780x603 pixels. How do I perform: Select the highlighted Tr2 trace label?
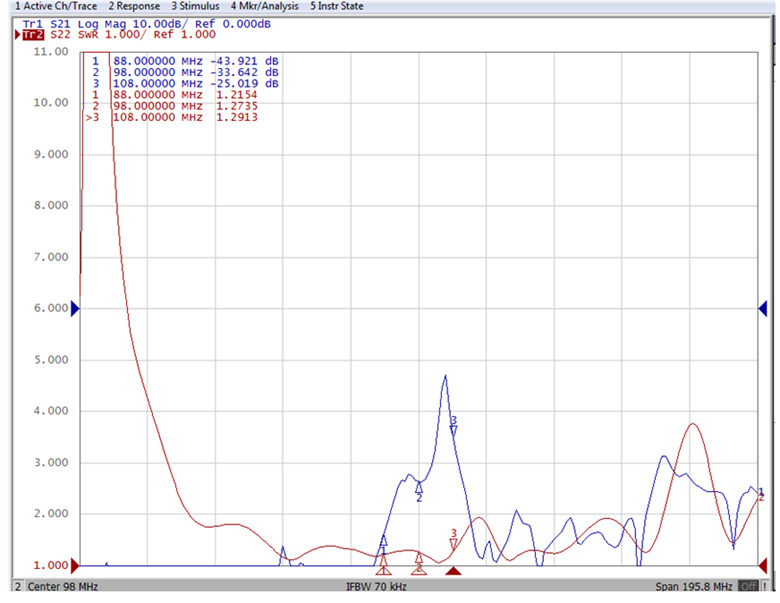pos(35,34)
